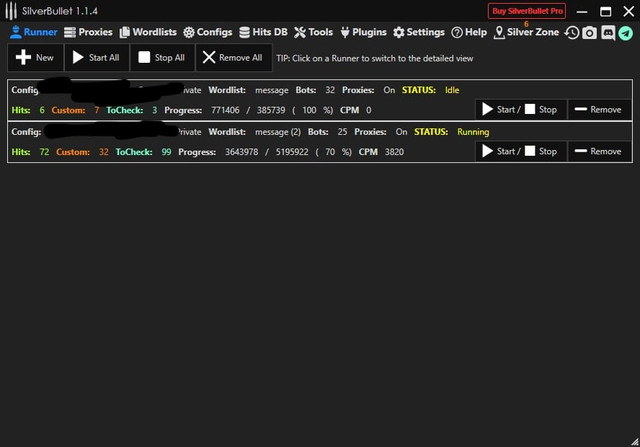The width and height of the screenshot is (640, 447).
Task: Go to the Configs tab
Action: [x=207, y=32]
